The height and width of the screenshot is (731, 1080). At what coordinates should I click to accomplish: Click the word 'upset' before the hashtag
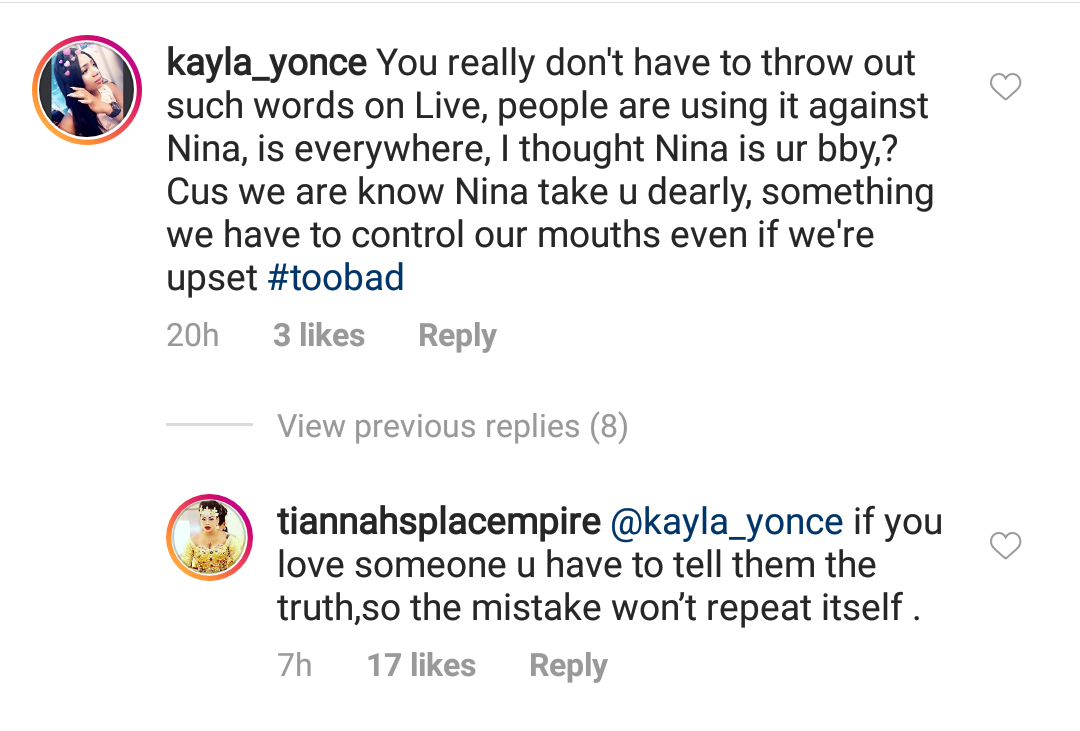[x=212, y=278]
